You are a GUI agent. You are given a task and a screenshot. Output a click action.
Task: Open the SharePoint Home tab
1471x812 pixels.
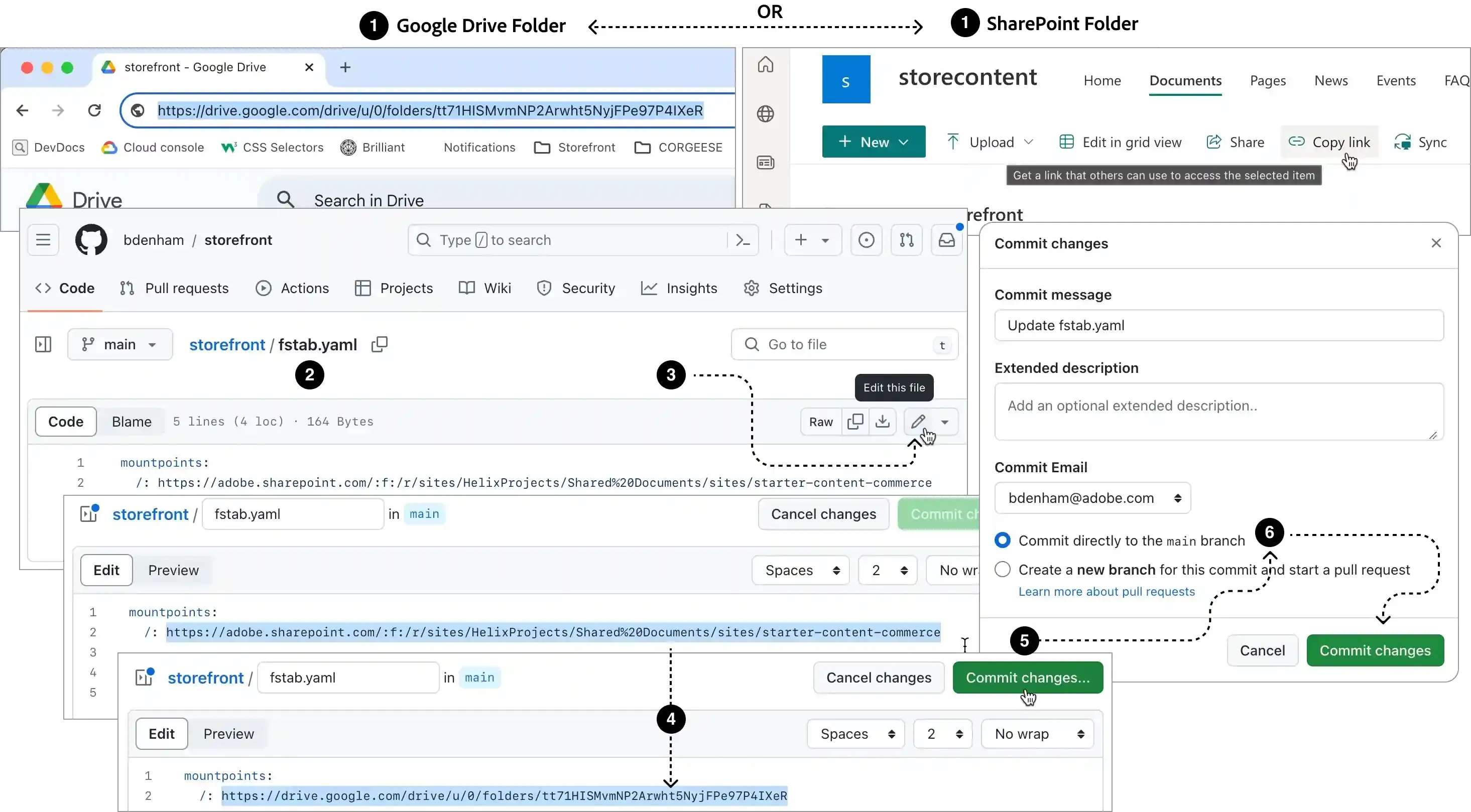(1102, 80)
